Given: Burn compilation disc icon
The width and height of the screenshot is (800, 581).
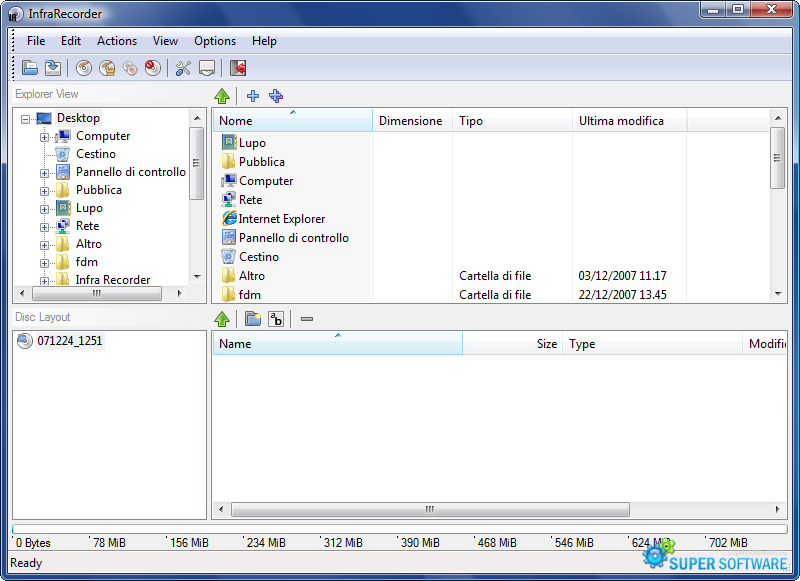Looking at the screenshot, I should click(84, 68).
